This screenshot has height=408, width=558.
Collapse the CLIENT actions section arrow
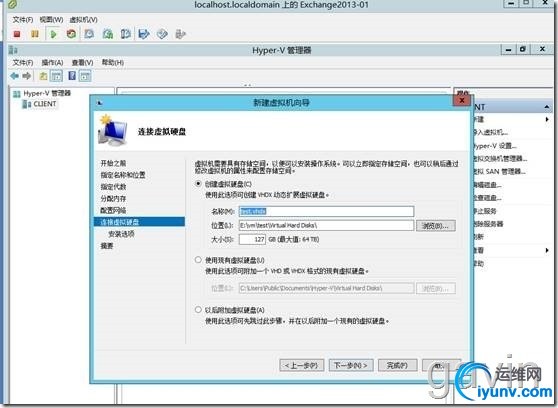pyautogui.click(x=546, y=107)
